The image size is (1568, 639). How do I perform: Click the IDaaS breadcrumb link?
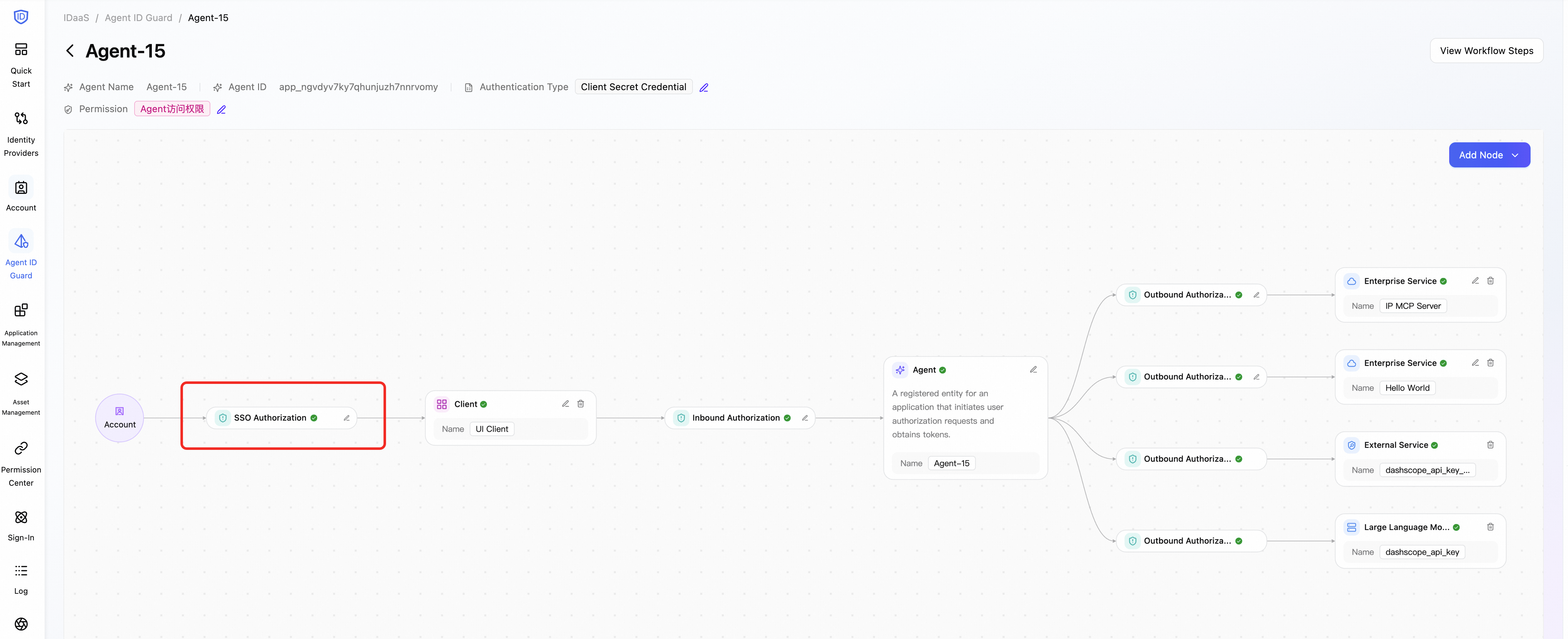point(76,18)
